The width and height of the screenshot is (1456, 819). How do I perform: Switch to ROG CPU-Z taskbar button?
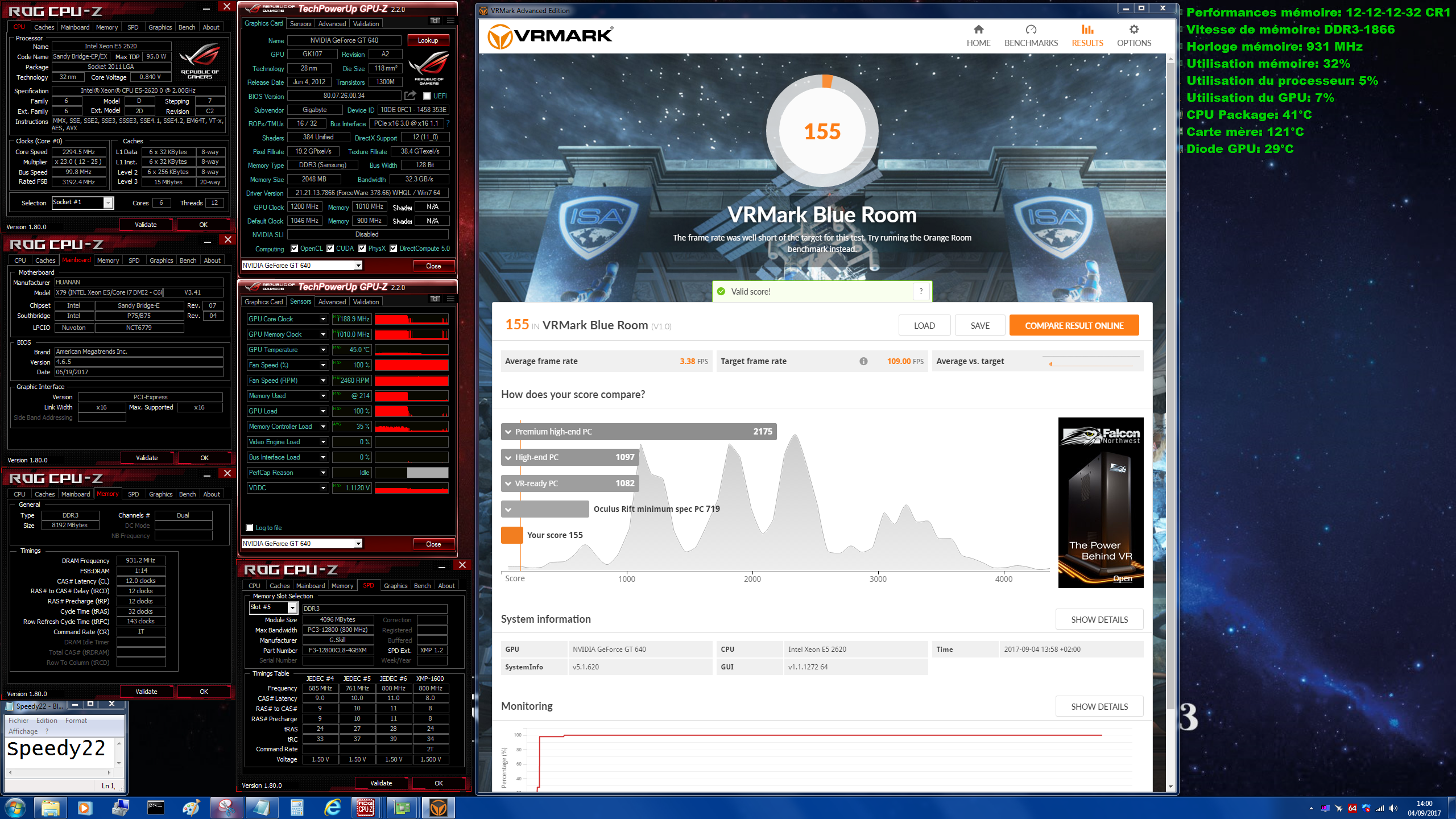click(x=366, y=808)
